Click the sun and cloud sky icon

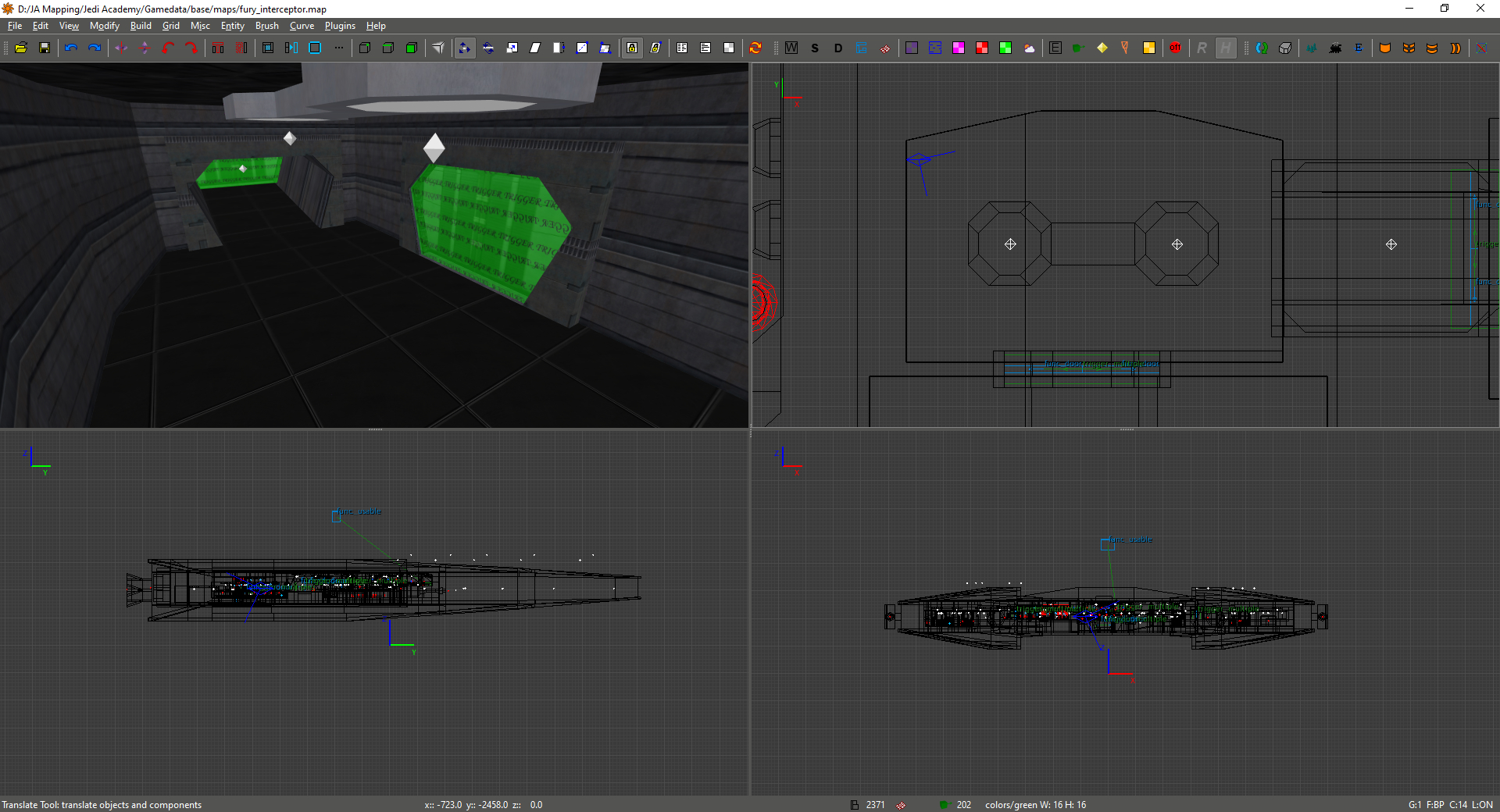pos(1029,48)
